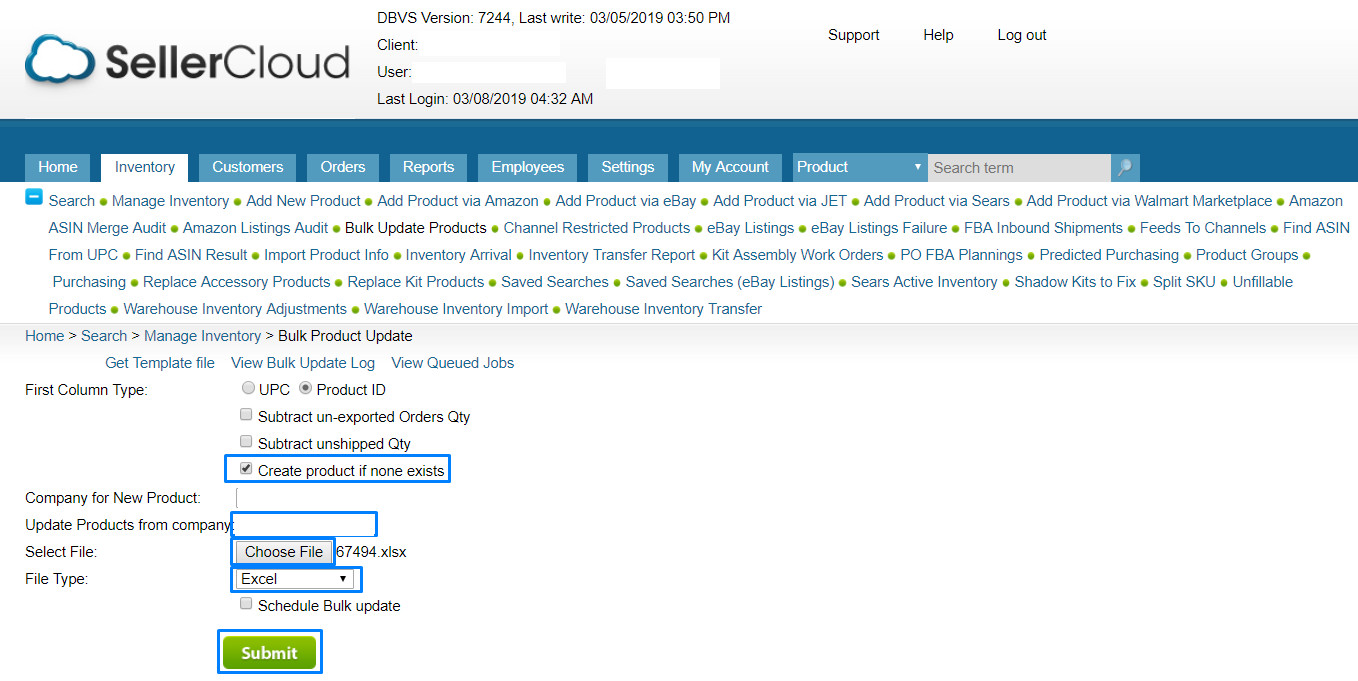The width and height of the screenshot is (1358, 681).
Task: Open View Queued Jobs link
Action: (453, 363)
